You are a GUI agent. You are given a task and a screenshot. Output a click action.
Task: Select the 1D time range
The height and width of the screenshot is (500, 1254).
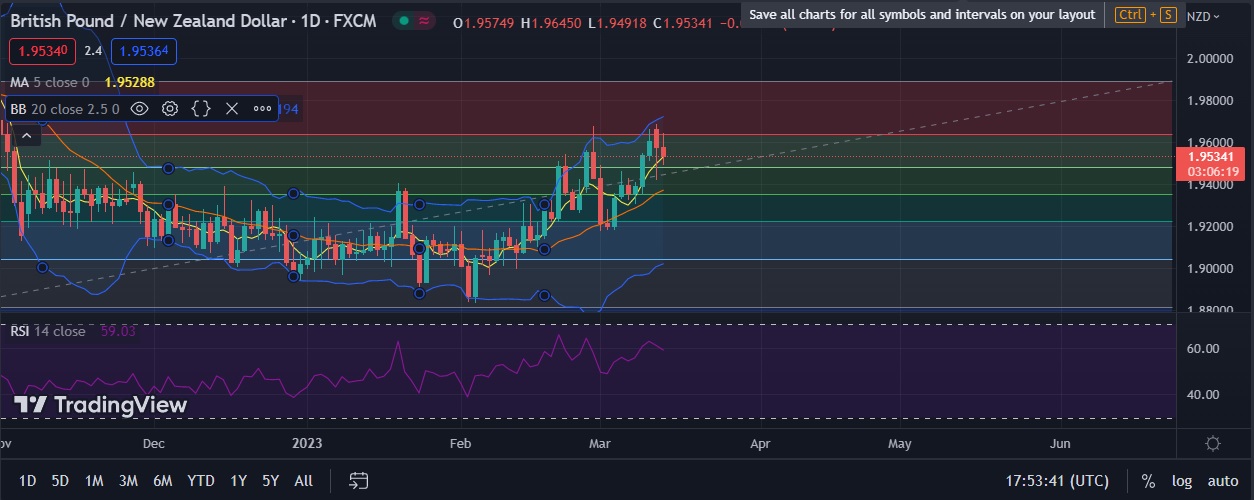(28, 481)
